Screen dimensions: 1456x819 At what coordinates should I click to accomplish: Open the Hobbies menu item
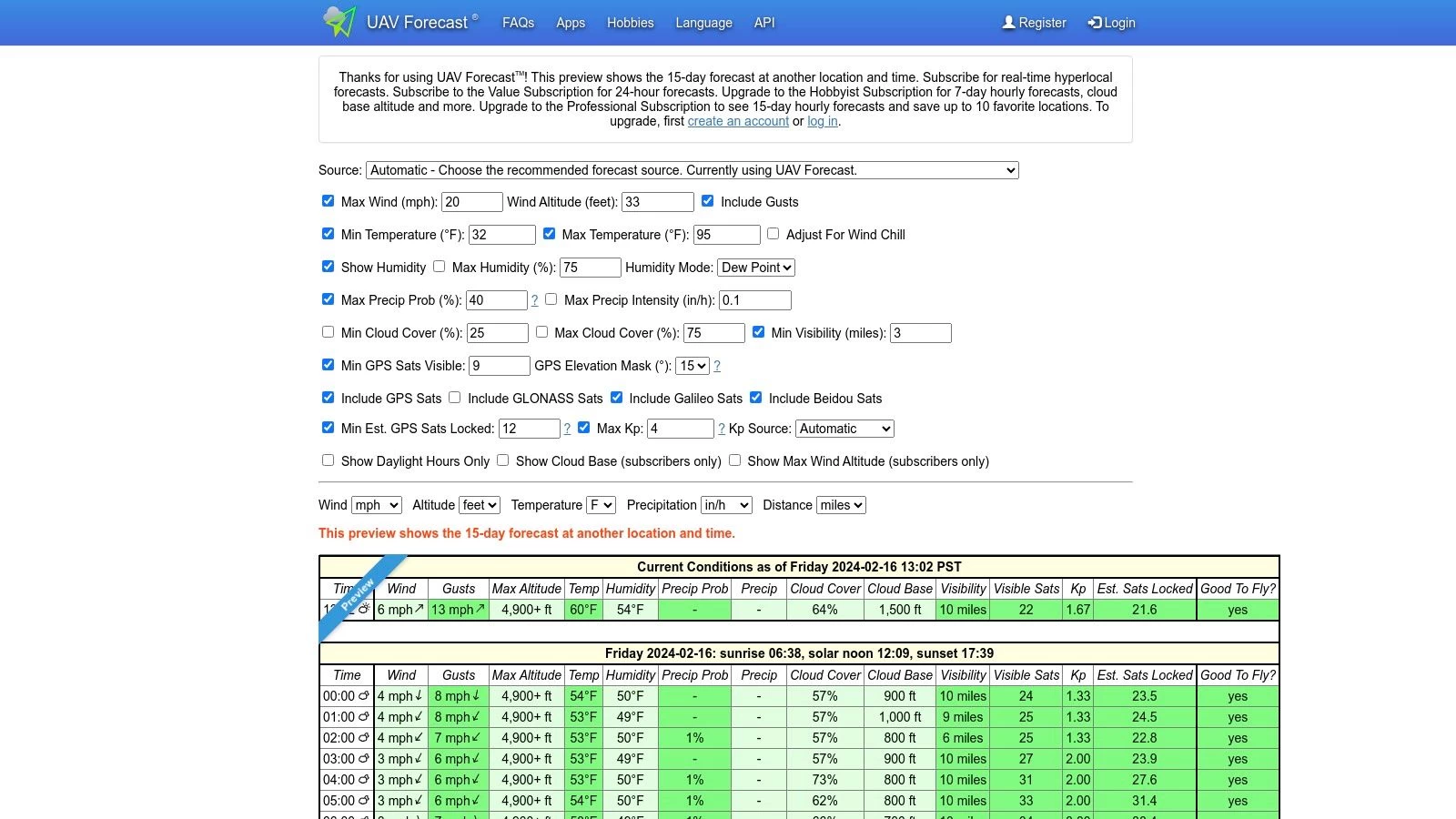pos(631,23)
